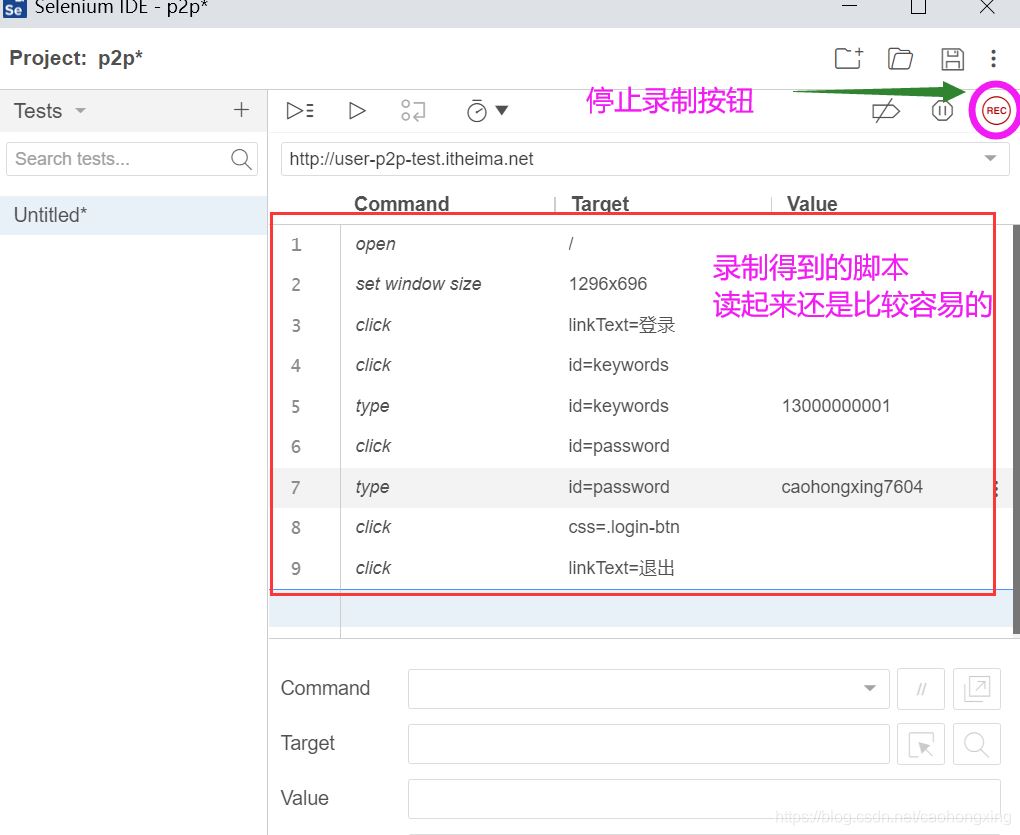
Task: Select target in page icon
Action: click(920, 744)
